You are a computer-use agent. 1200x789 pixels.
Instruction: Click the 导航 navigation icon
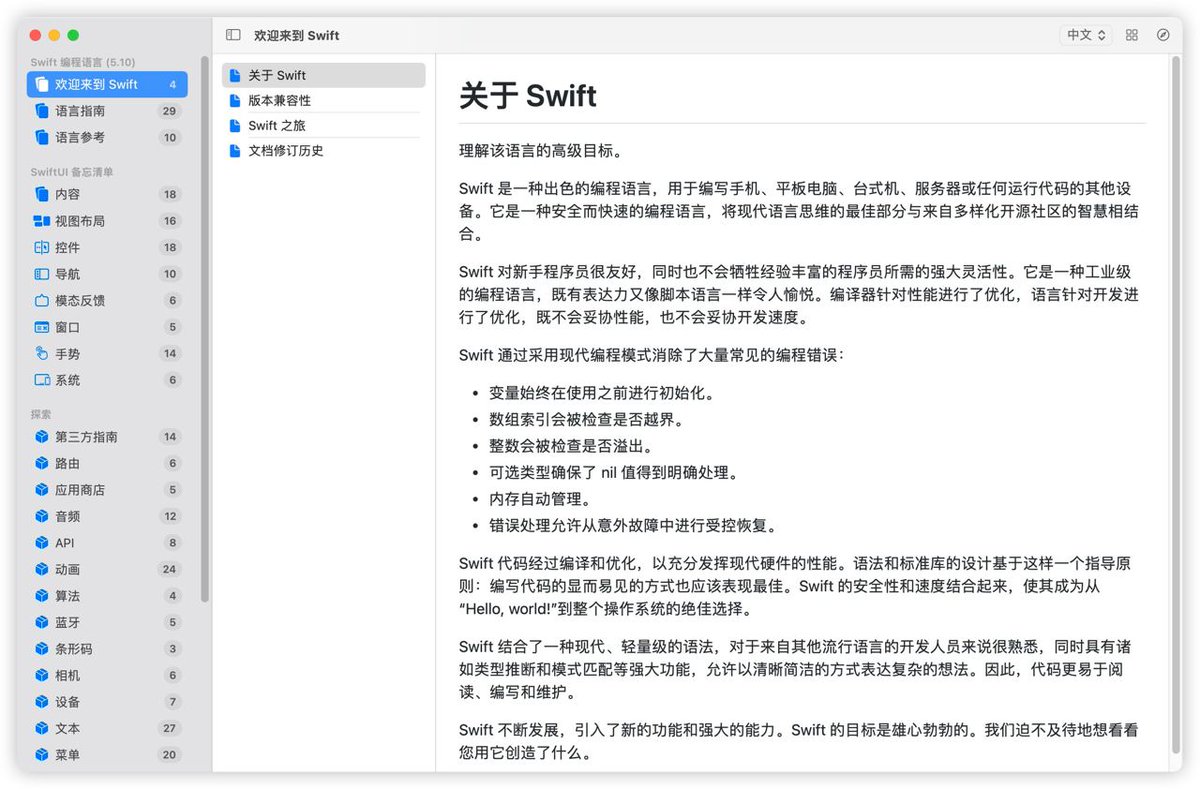coord(41,274)
